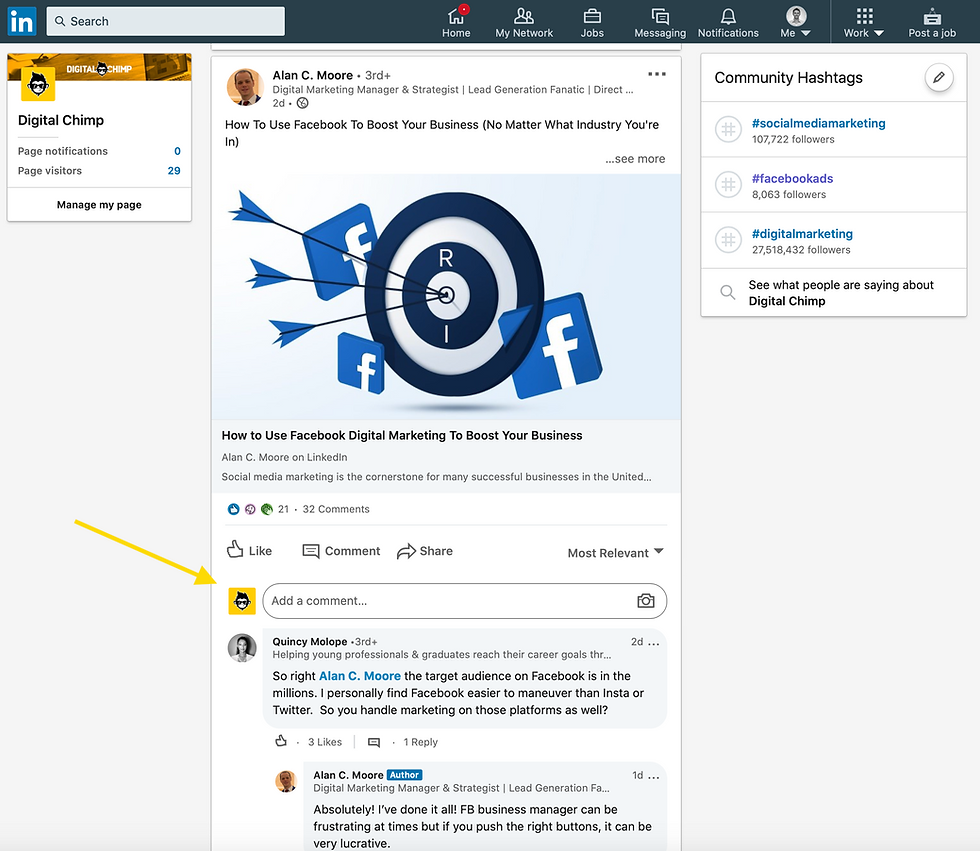Click the commenter identity avatar beside comment box
The height and width of the screenshot is (851, 980).
(242, 601)
